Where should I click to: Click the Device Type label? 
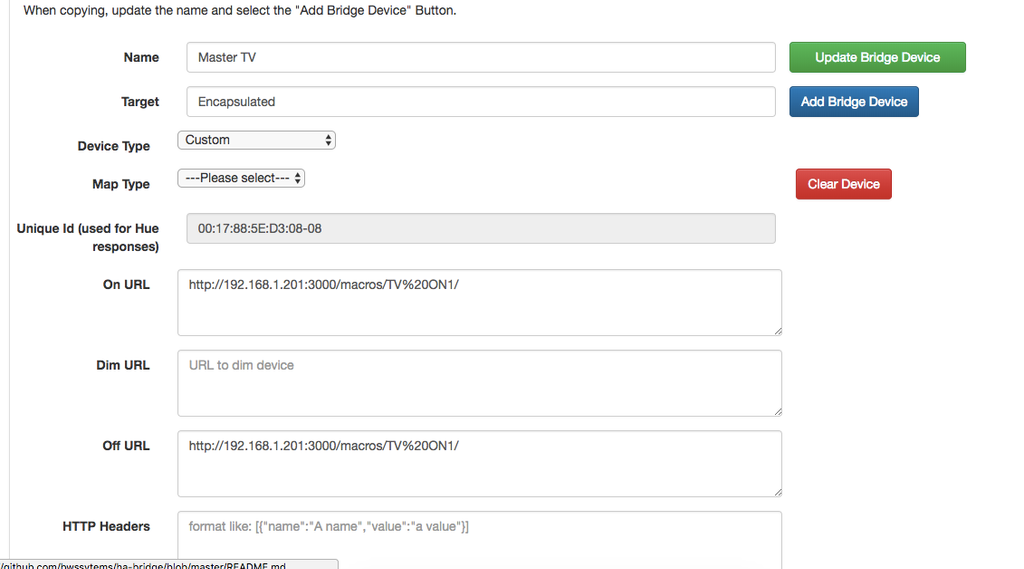113,146
